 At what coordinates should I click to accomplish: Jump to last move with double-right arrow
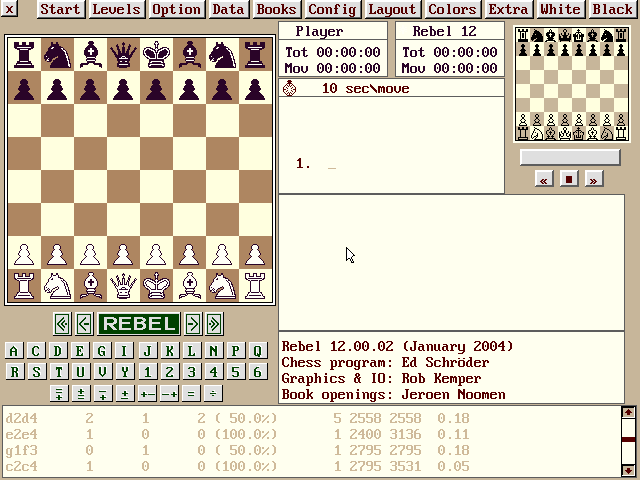coord(214,323)
